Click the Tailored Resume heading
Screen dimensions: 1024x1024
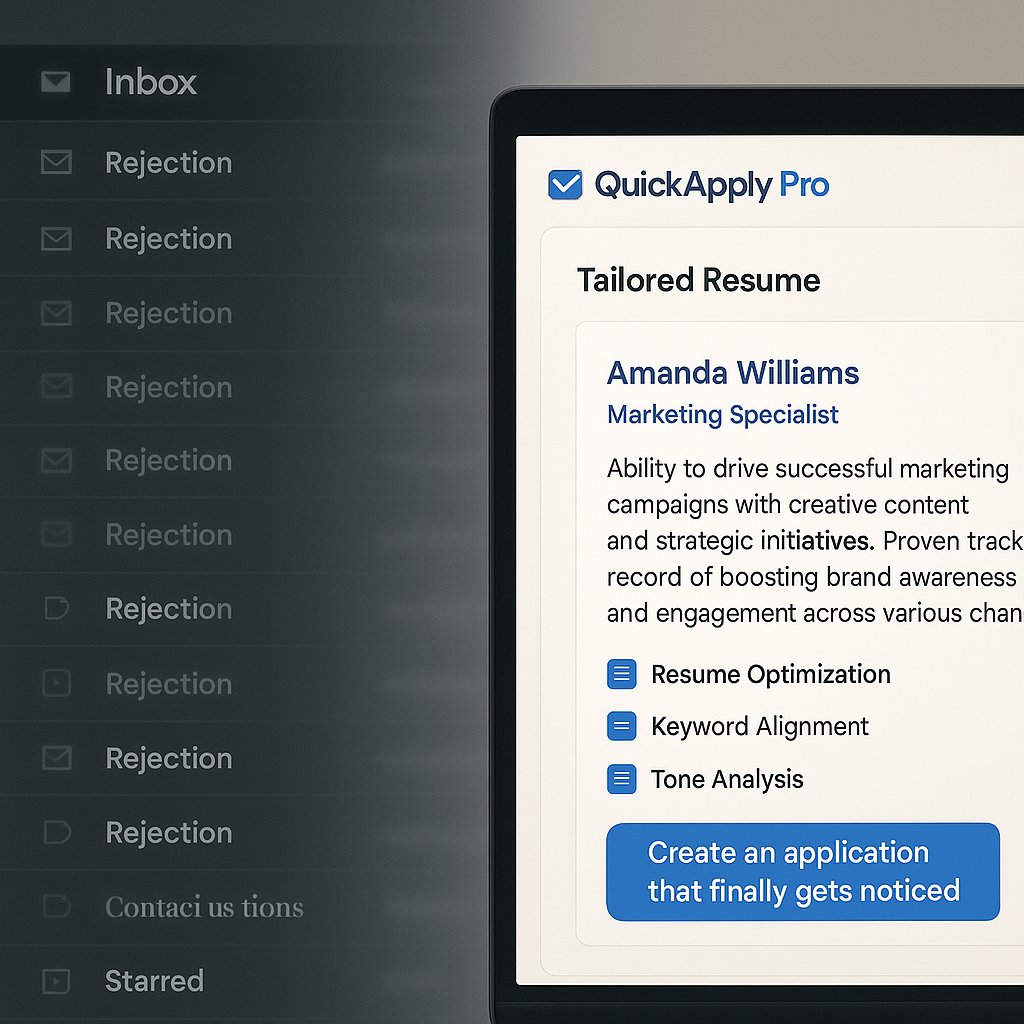(697, 281)
